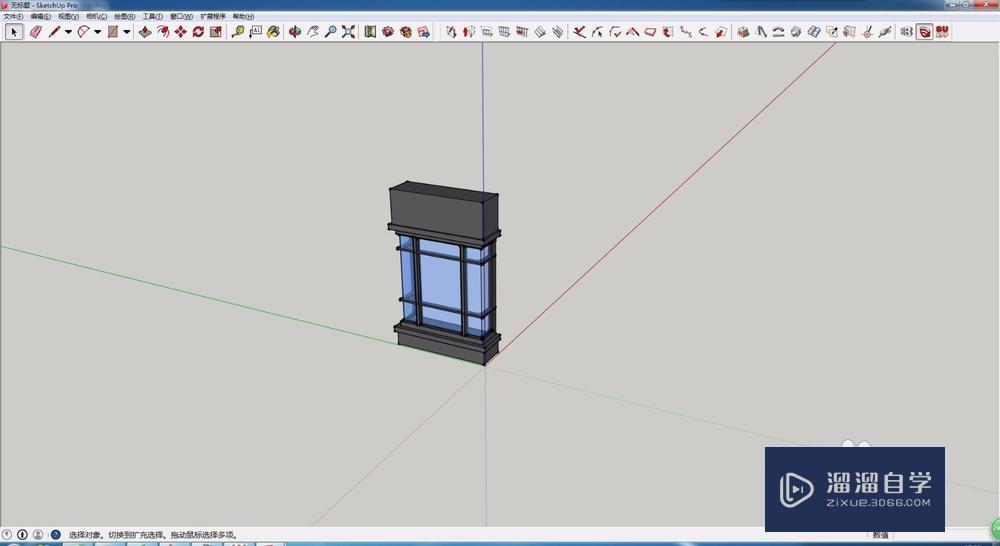Screen dimensions: 1000x546
Task: Click the Zoom Extents tool
Action: [x=348, y=32]
